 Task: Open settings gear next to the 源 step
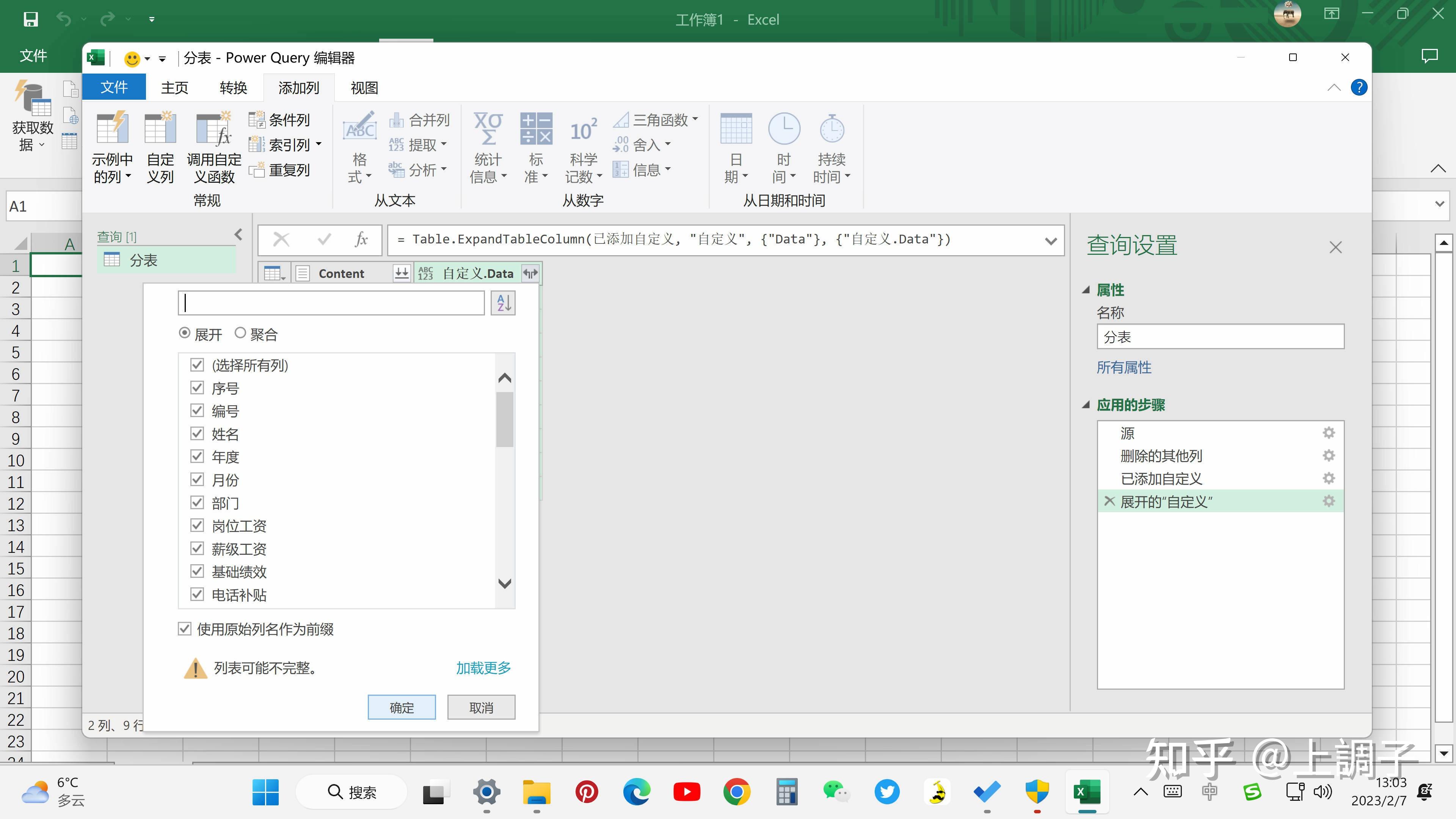pos(1329,432)
